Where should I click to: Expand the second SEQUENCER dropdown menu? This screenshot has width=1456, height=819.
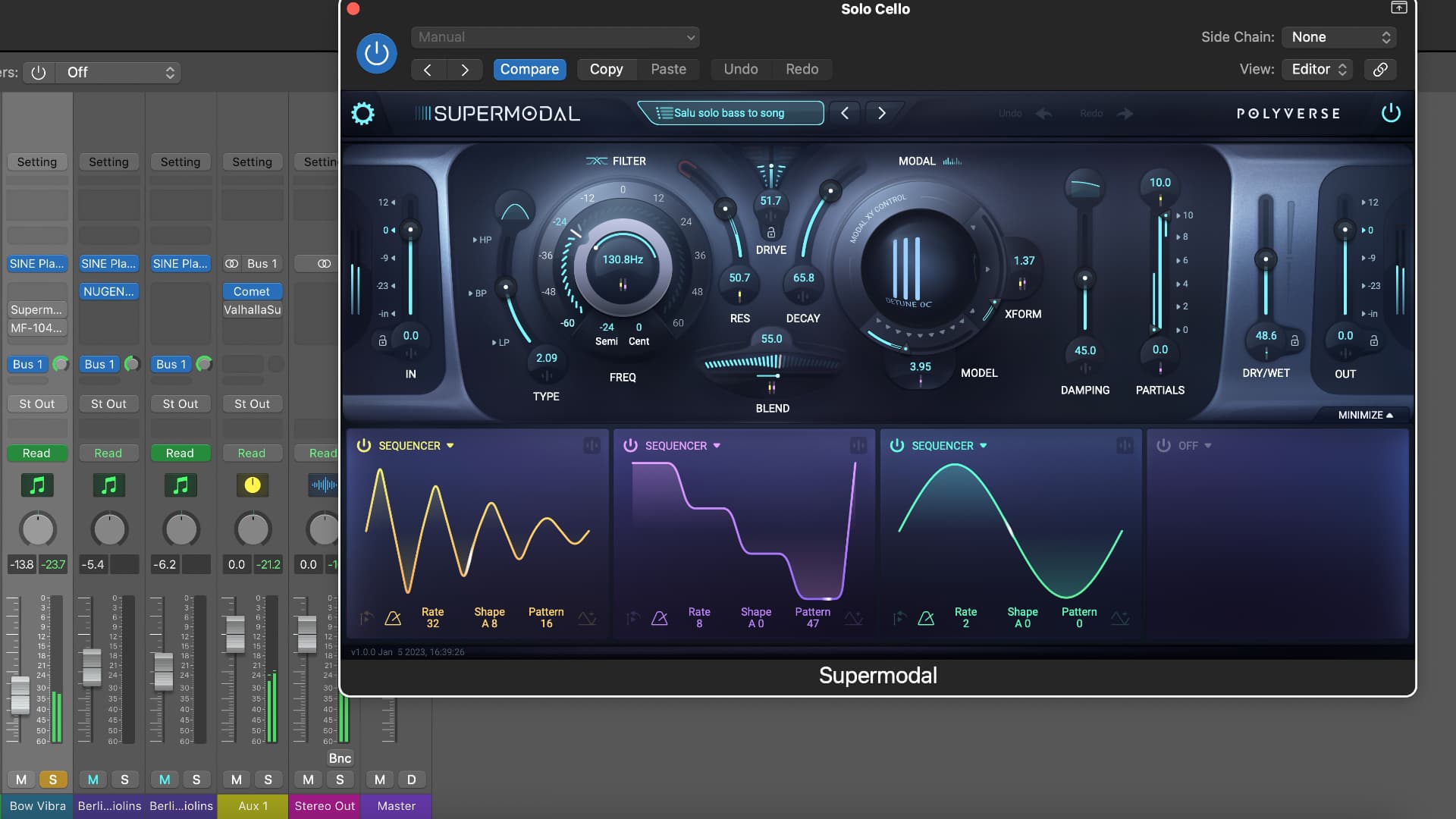[717, 445]
